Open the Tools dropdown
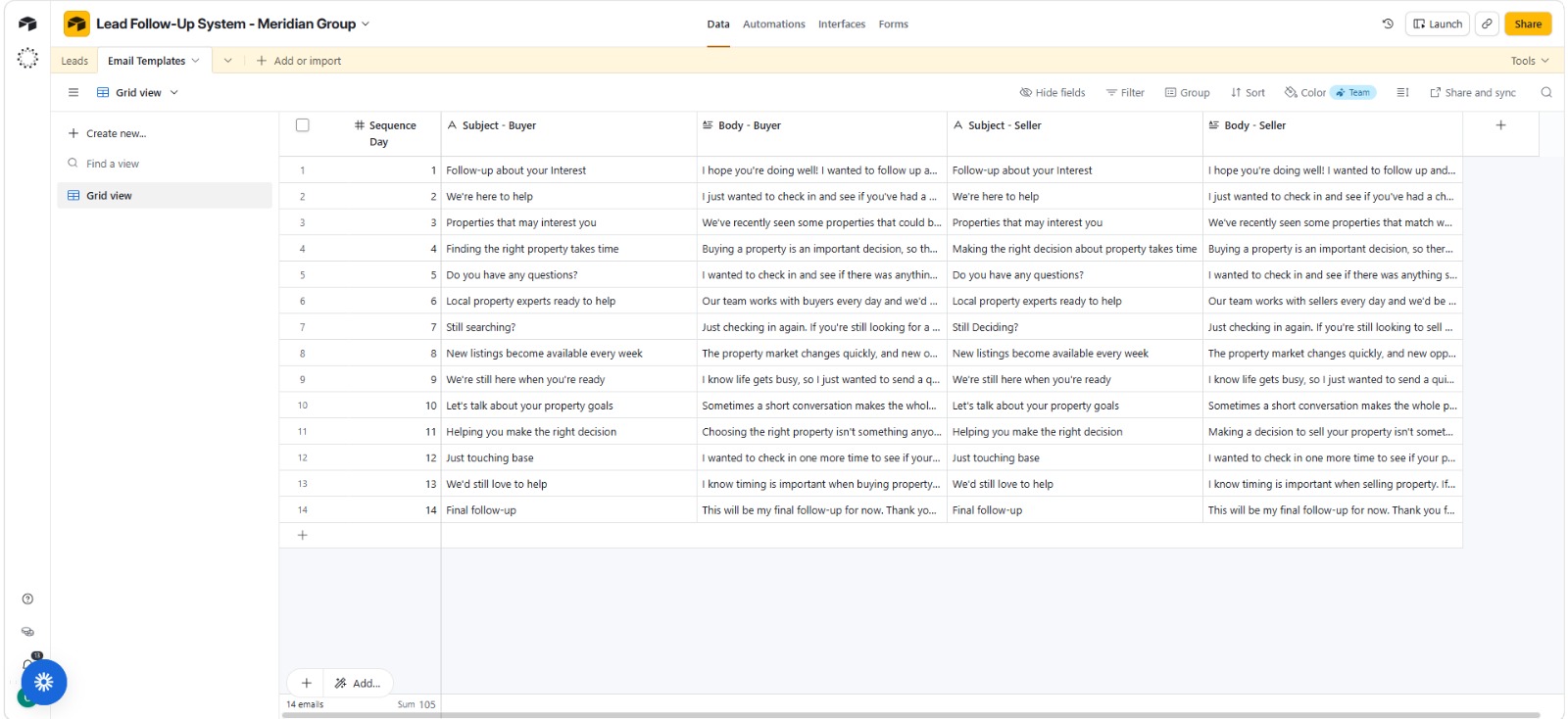Viewport: 1568px width, 719px height. tap(1530, 61)
